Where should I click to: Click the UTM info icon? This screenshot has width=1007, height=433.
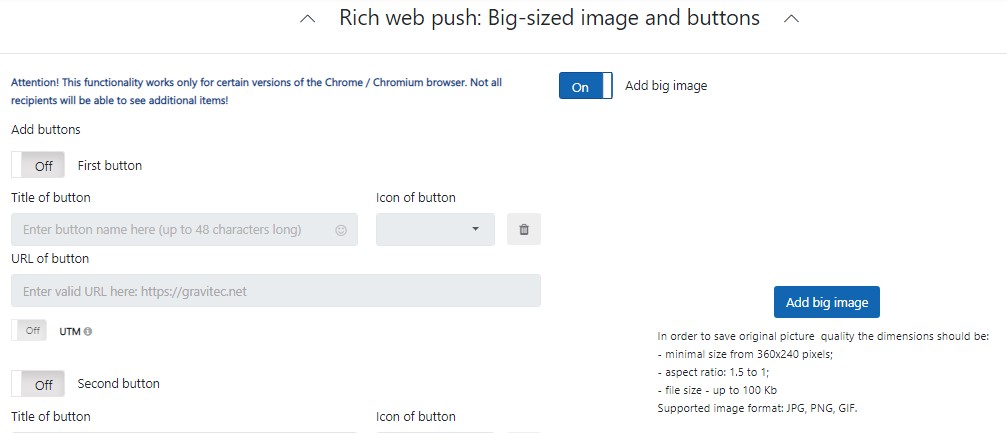88,331
